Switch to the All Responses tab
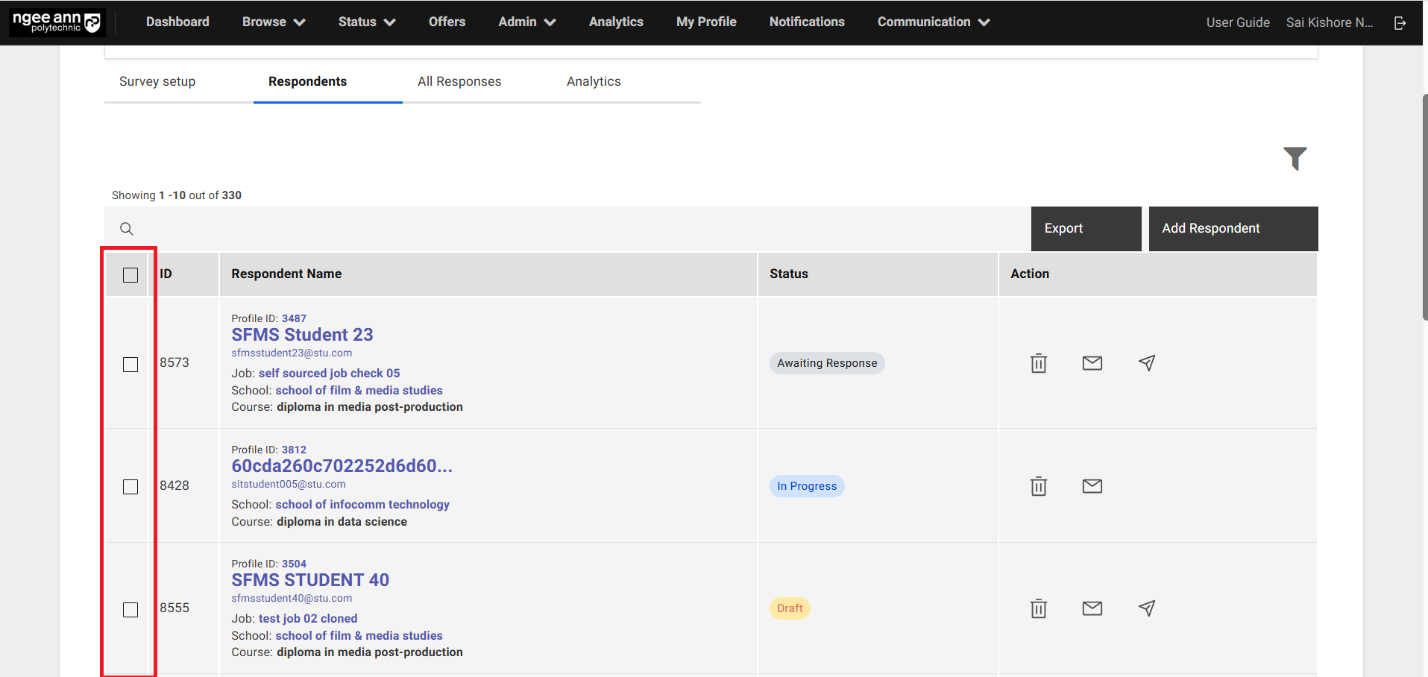The height and width of the screenshot is (677, 1428). [x=459, y=81]
